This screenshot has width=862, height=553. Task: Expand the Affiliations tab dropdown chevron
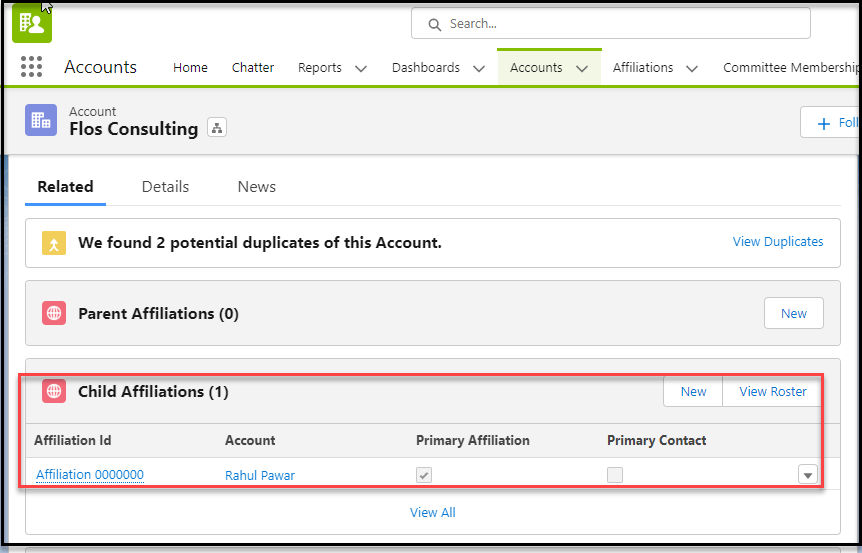692,68
